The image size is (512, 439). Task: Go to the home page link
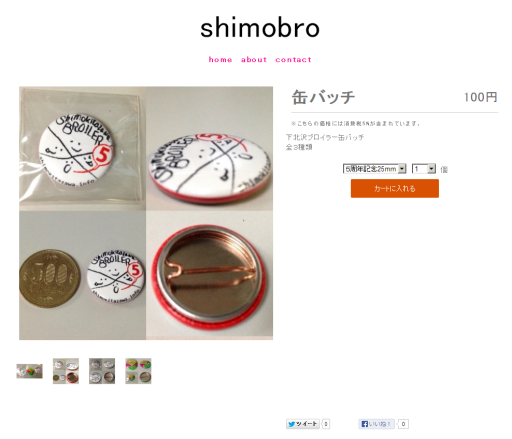click(x=220, y=60)
